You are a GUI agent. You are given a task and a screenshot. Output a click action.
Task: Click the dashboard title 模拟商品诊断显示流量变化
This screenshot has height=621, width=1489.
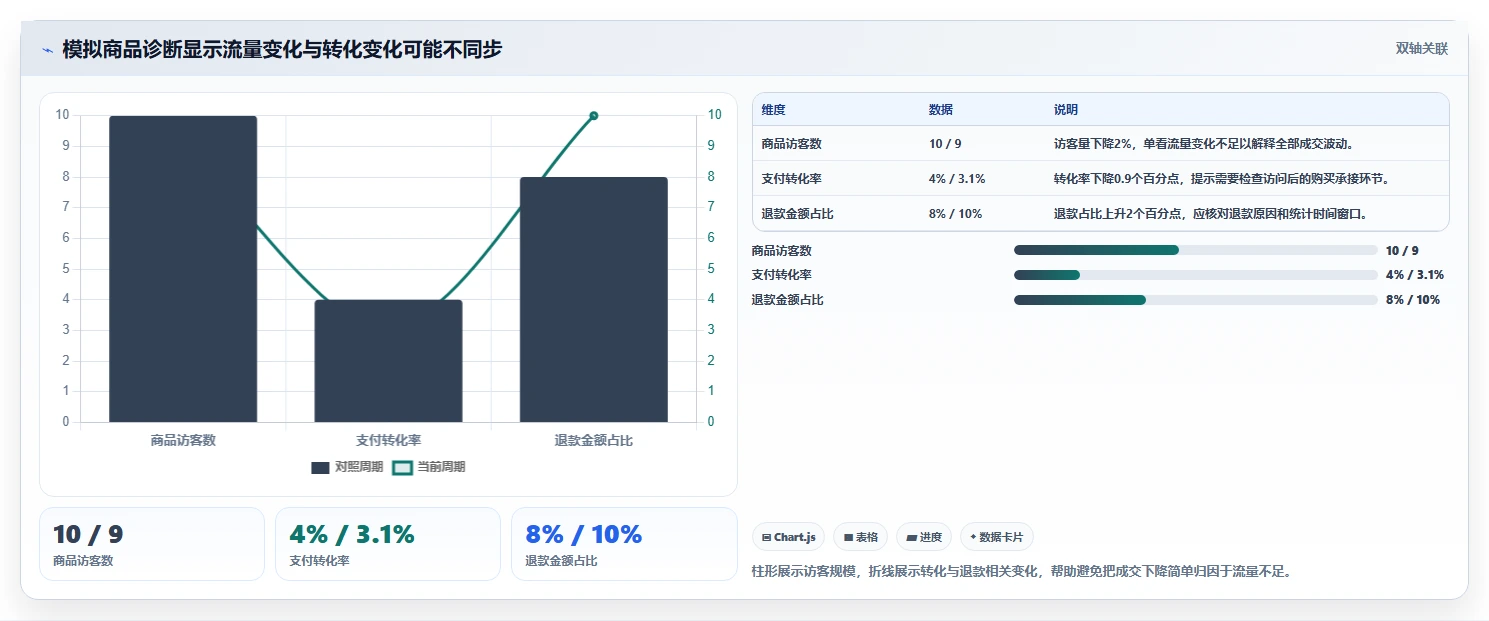[282, 49]
